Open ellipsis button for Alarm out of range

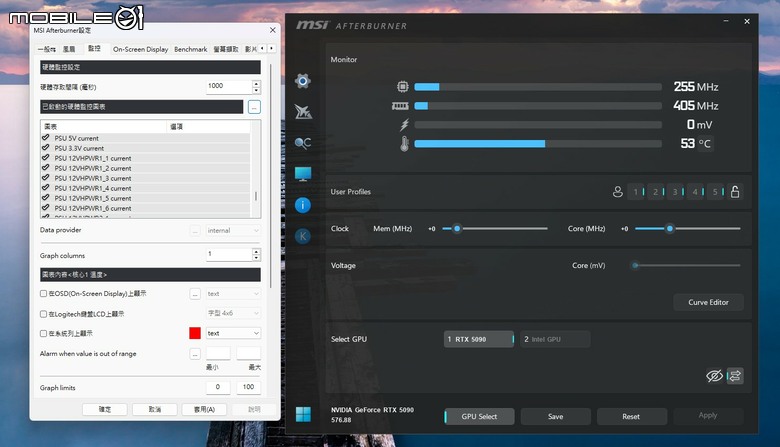point(195,354)
